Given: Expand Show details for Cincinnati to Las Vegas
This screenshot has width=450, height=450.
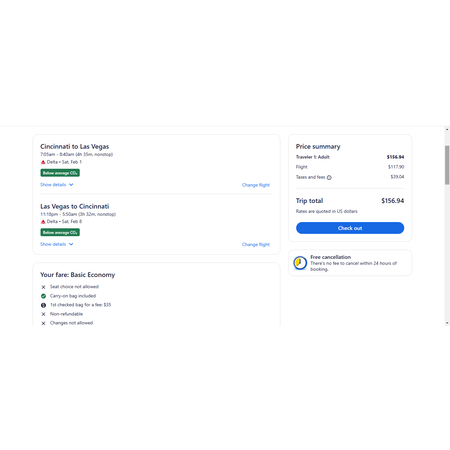Looking at the screenshot, I should point(57,185).
